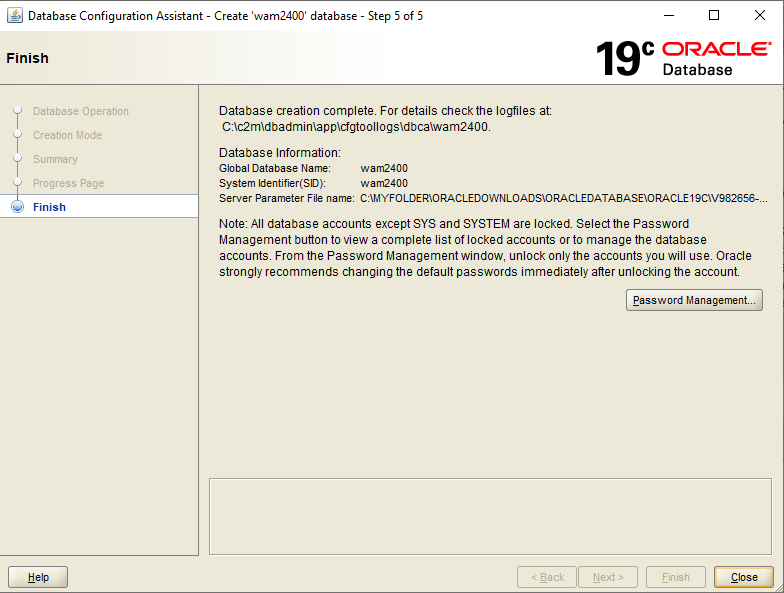This screenshot has height=593, width=784.
Task: Click the Server Parameter File name label
Action: pos(286,198)
